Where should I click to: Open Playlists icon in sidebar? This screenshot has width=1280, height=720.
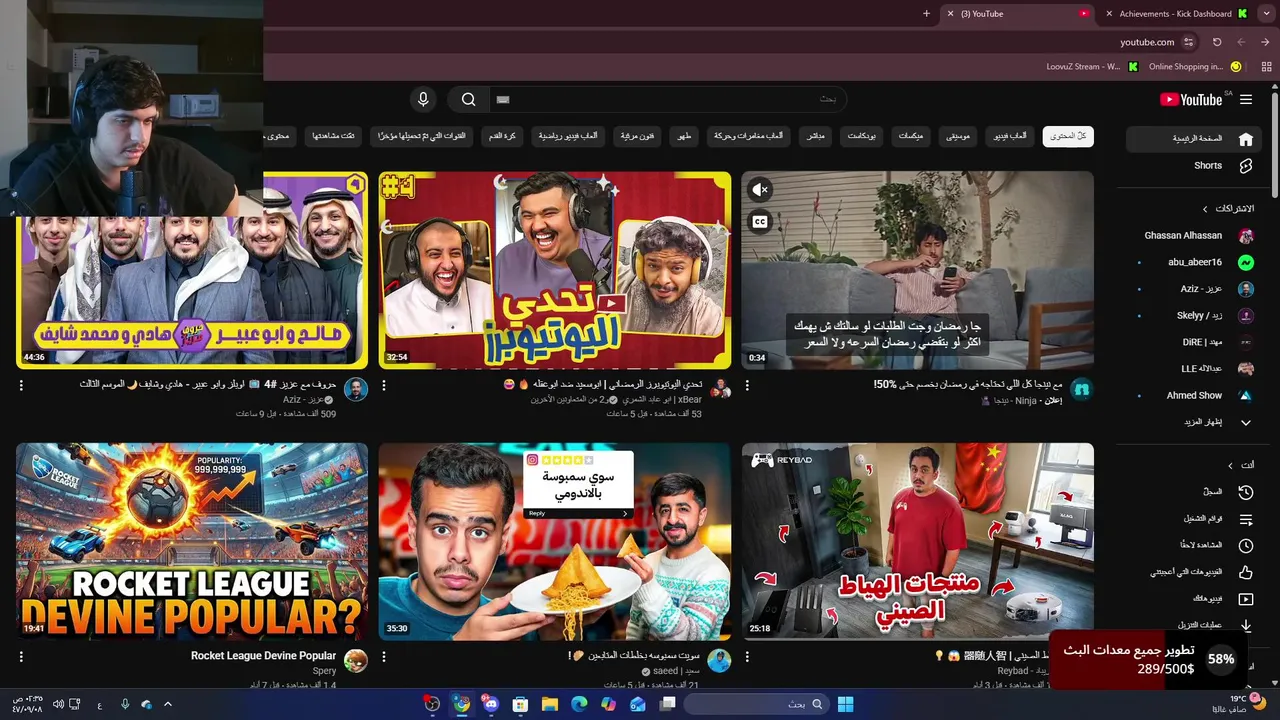(x=1245, y=519)
